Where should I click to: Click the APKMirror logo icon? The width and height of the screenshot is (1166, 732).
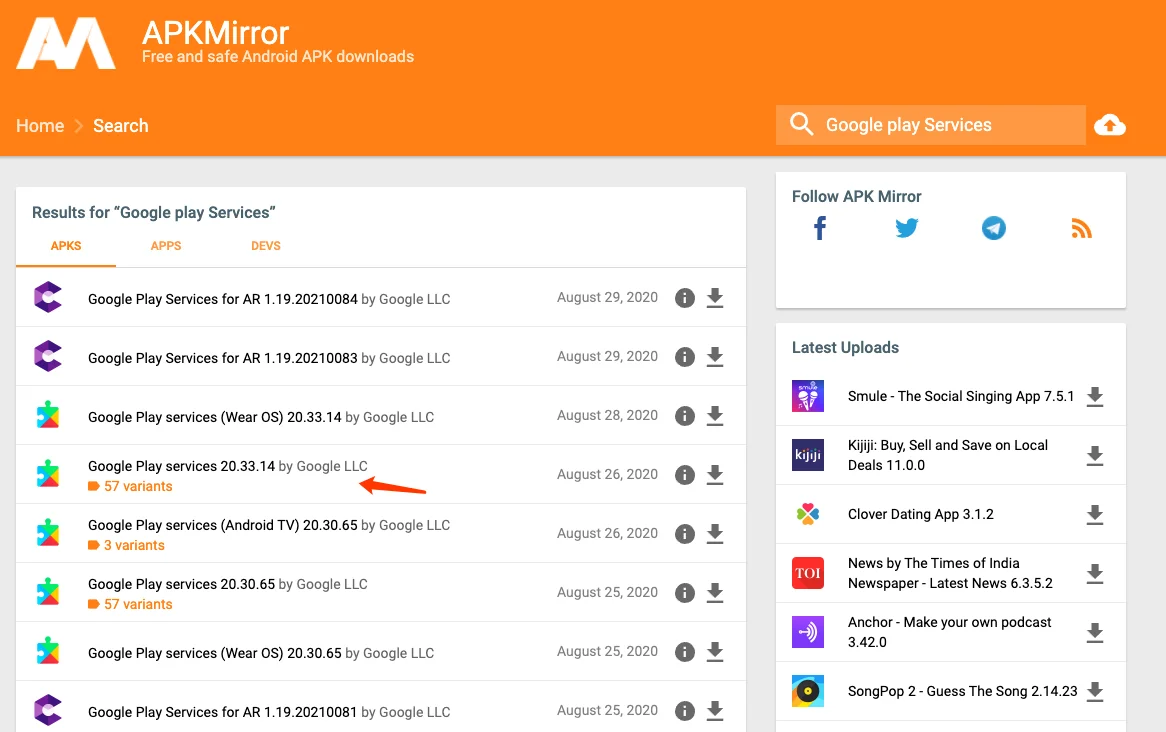pyautogui.click(x=66, y=43)
